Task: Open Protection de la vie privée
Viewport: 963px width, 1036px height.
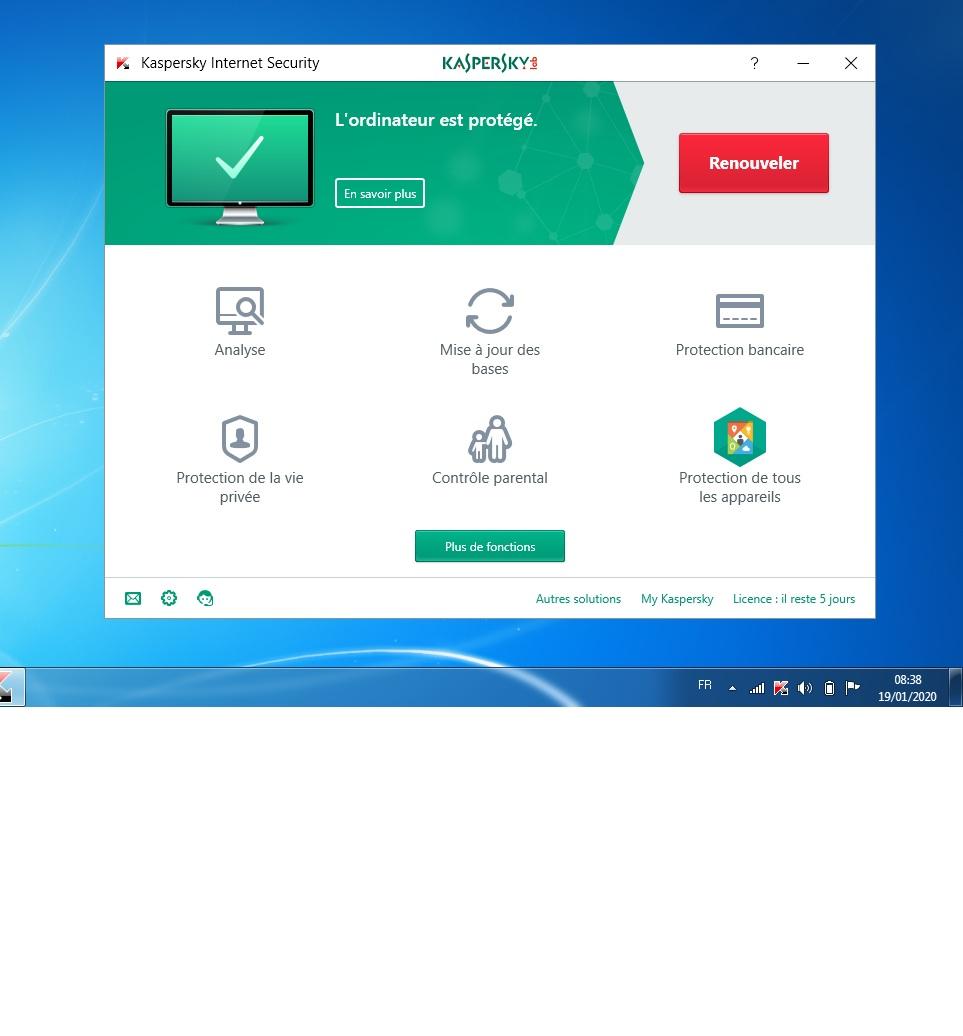Action: pyautogui.click(x=240, y=460)
